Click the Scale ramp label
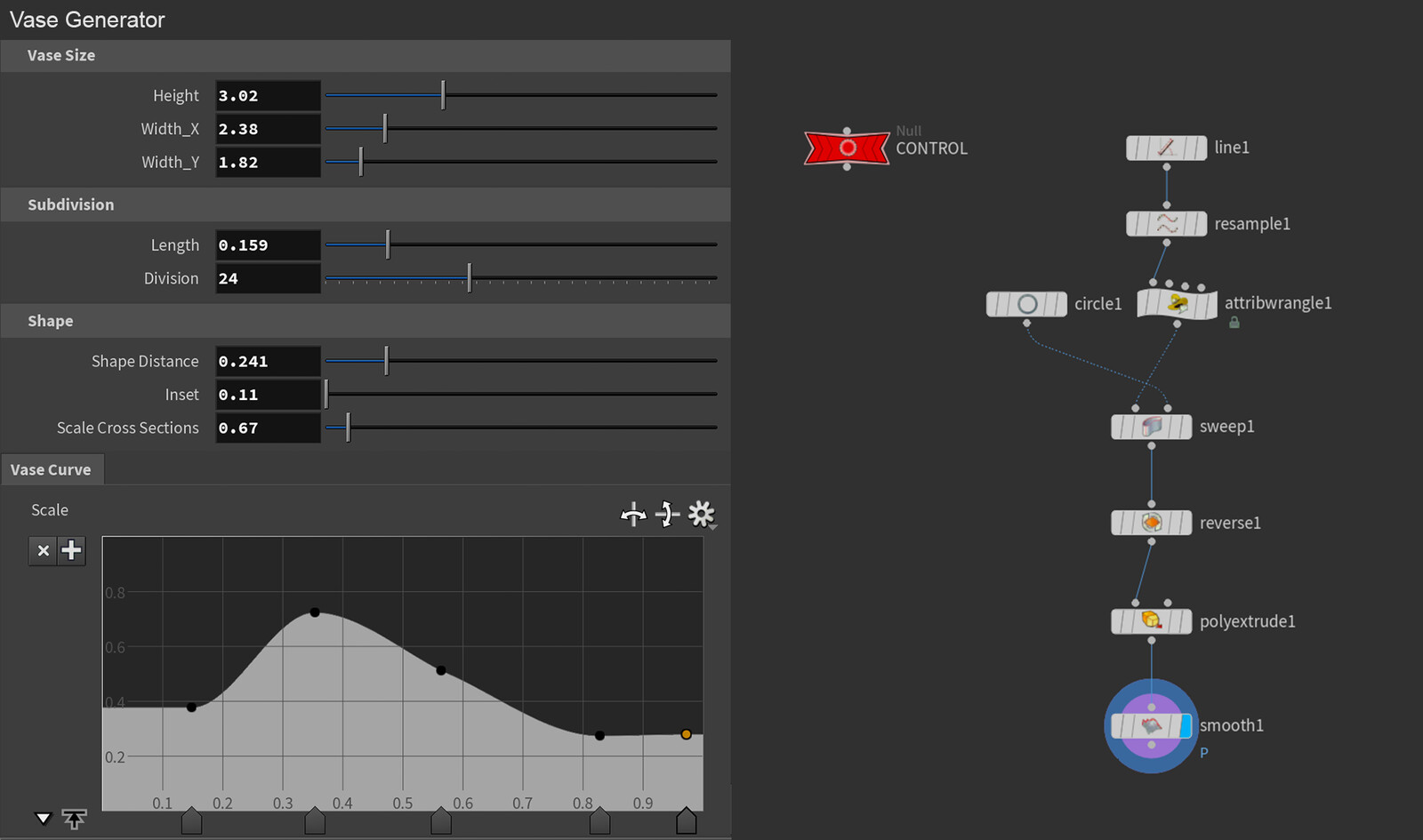Screen dimensions: 1423x840 click(50, 510)
